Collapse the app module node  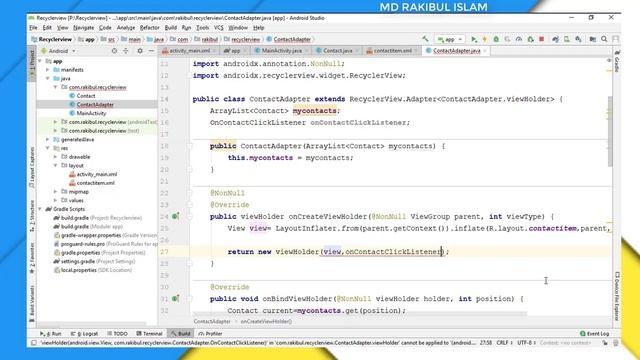click(x=40, y=61)
